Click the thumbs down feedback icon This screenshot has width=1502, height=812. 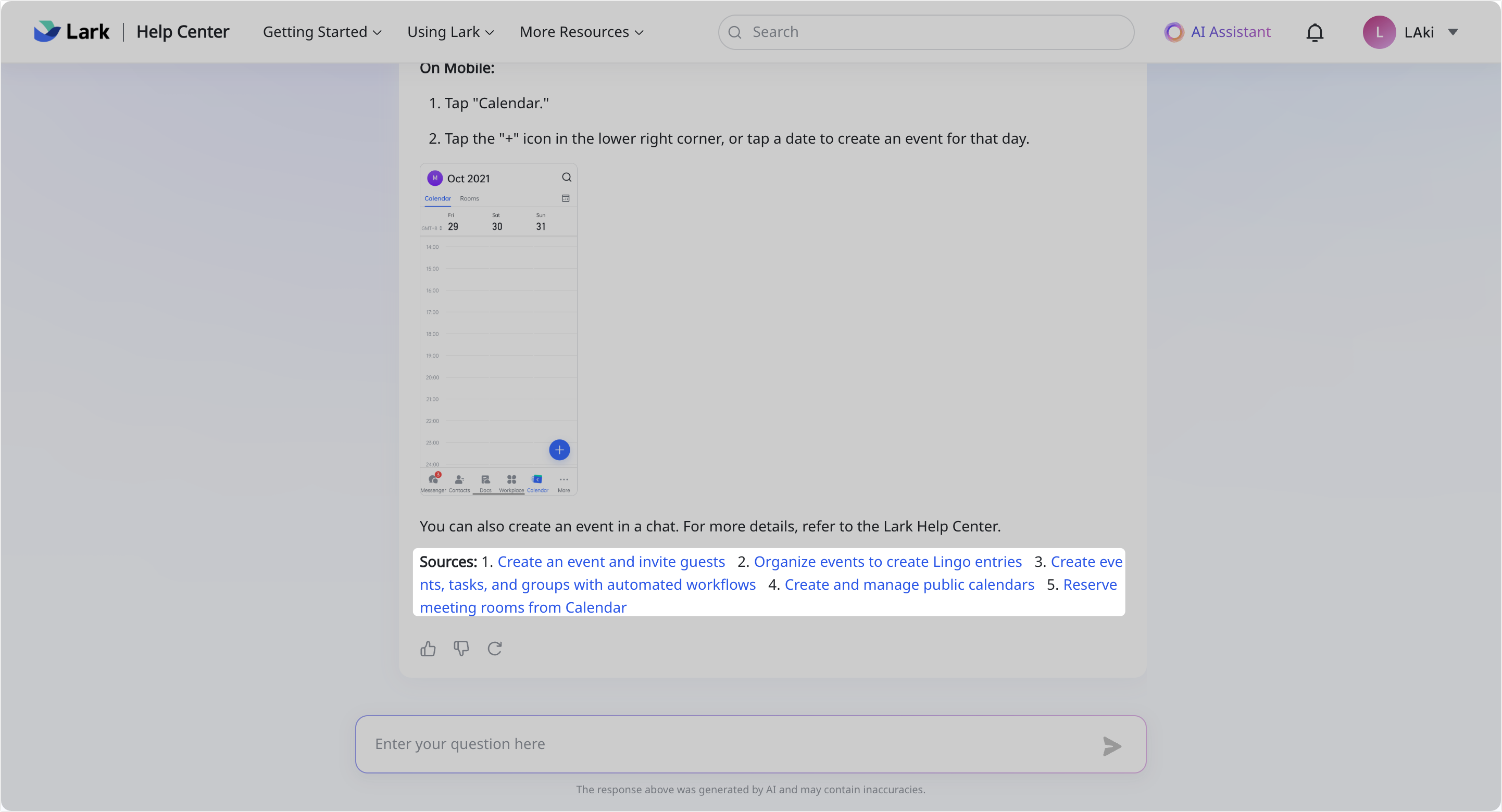pyautogui.click(x=461, y=648)
